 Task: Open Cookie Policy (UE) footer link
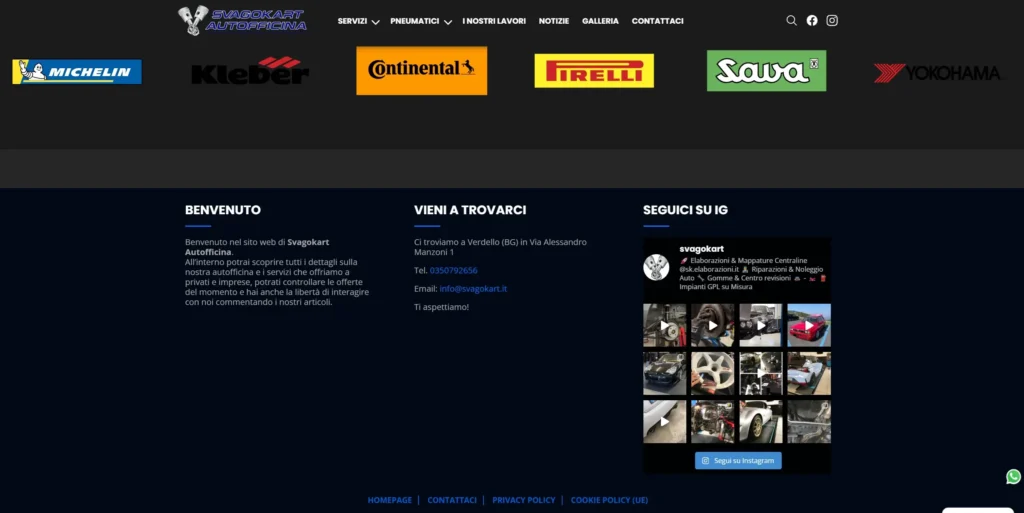coord(609,500)
